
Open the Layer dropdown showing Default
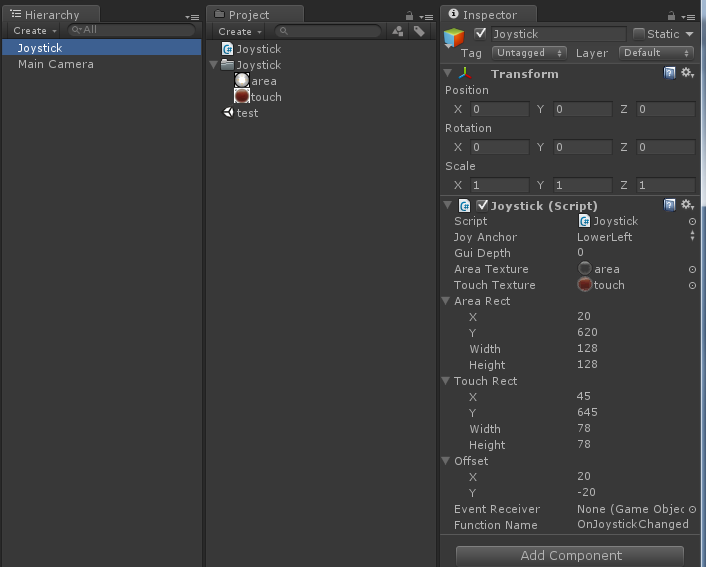tap(655, 52)
